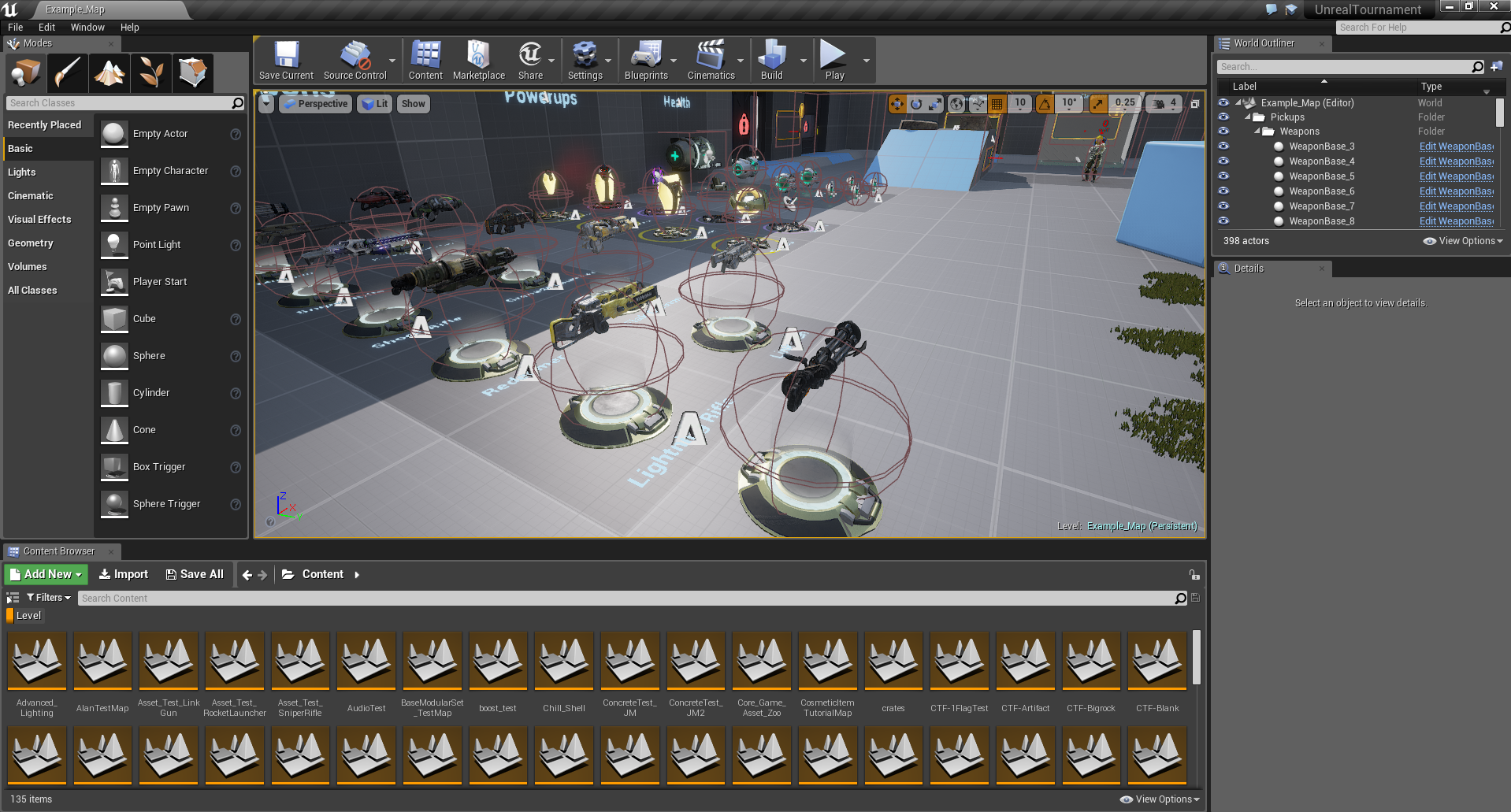The width and height of the screenshot is (1511, 812).
Task: Toggle visibility of Example_Map (Editor) row
Action: [1223, 102]
